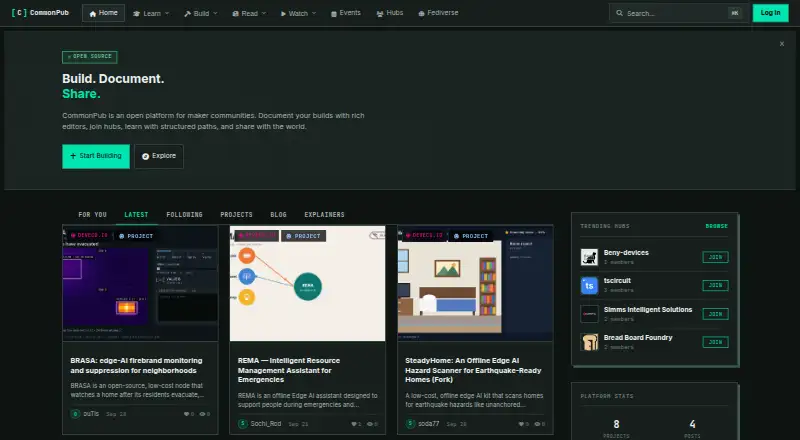Switch to the Blog tab
The width and height of the screenshot is (800, 440).
[x=279, y=215]
